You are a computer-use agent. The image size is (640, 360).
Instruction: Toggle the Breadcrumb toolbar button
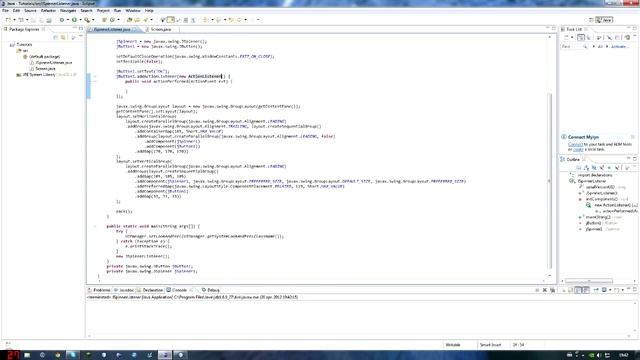pyautogui.click(x=162, y=20)
